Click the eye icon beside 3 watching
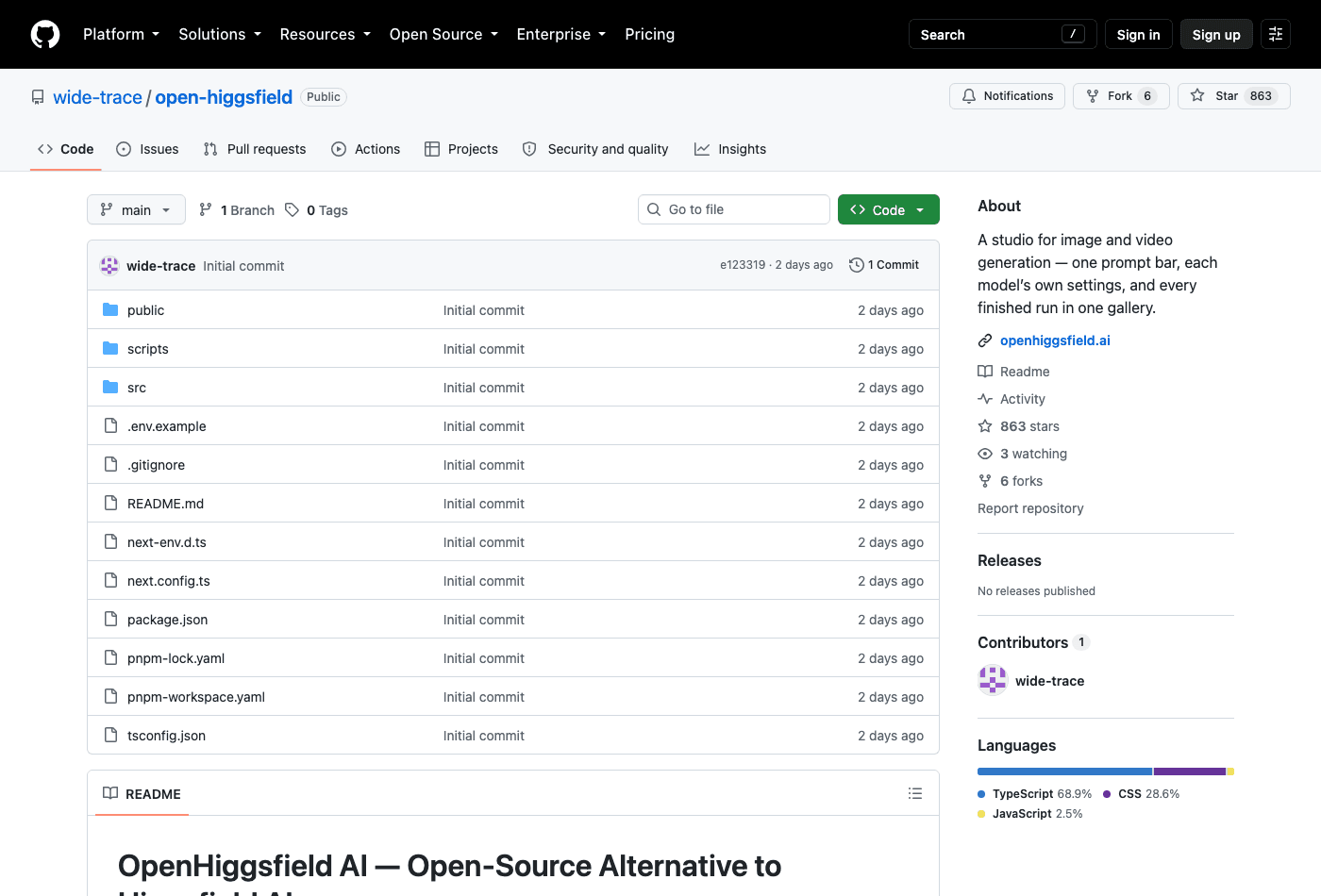The image size is (1321, 896). 985,454
